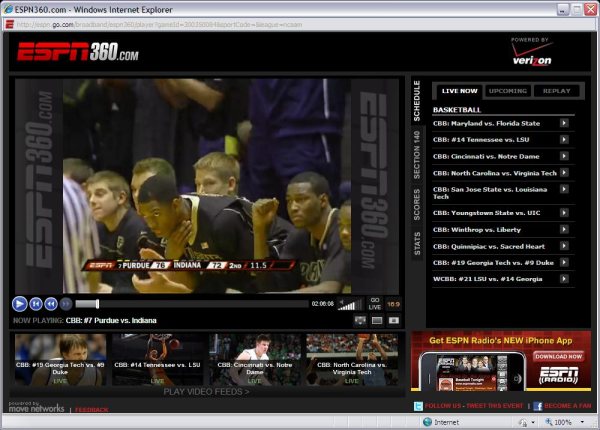Viewport: 600px width, 430px height.
Task: Select CBB: #14 Tennessee vs. LSU in the schedule
Action: [481, 140]
